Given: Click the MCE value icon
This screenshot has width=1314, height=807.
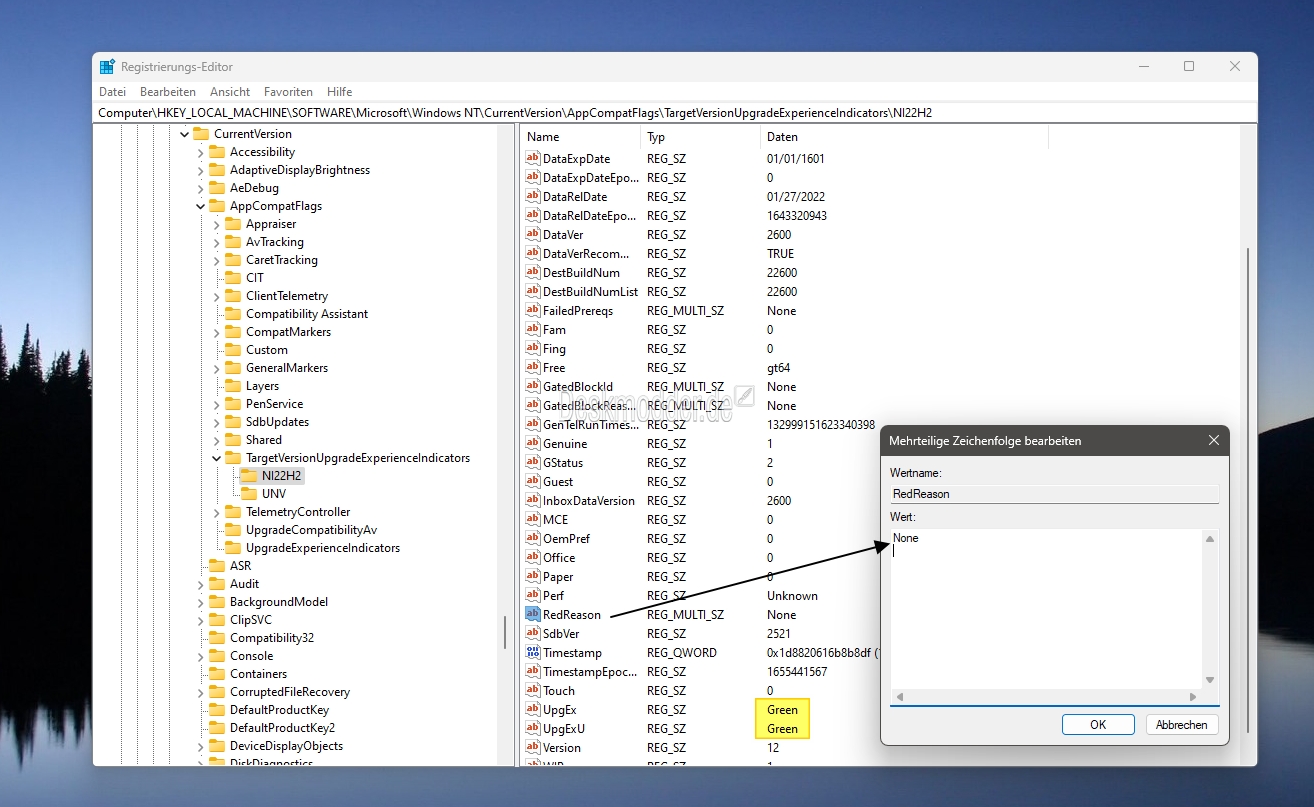Looking at the screenshot, I should pos(532,519).
